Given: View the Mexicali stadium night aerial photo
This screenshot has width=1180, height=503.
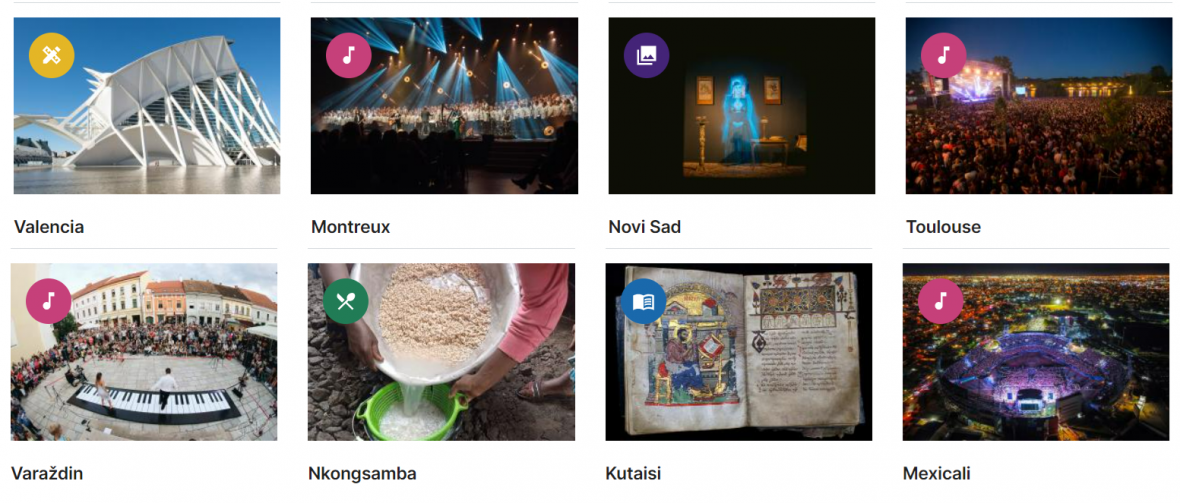Looking at the screenshot, I should tap(1036, 352).
